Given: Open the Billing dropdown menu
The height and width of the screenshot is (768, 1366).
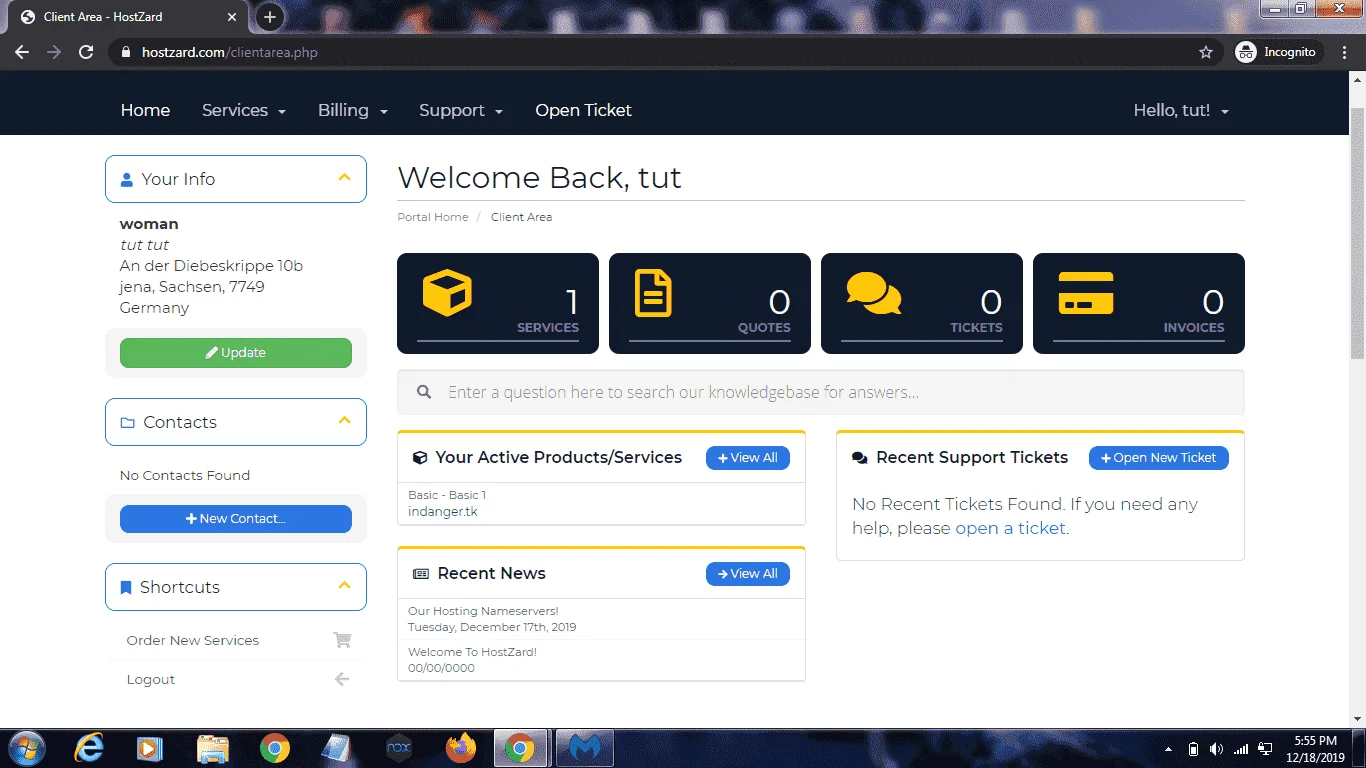Looking at the screenshot, I should (353, 110).
